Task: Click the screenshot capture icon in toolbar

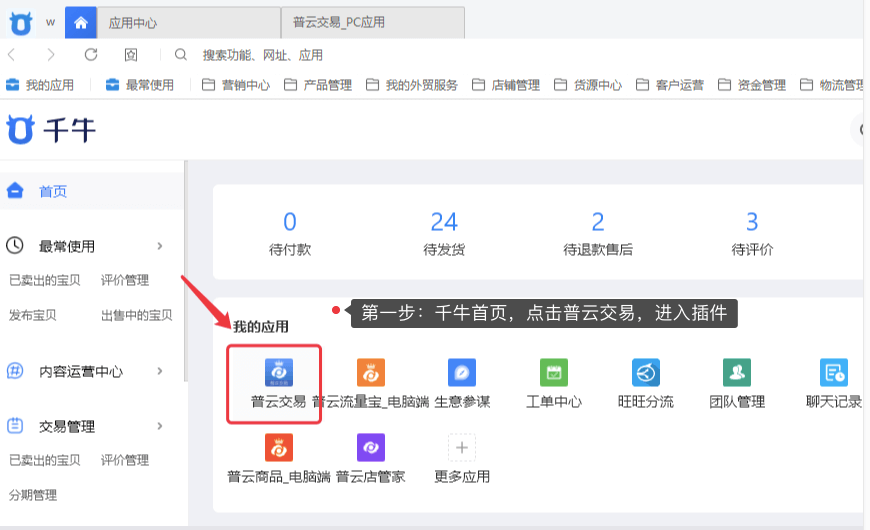Action: tap(131, 54)
